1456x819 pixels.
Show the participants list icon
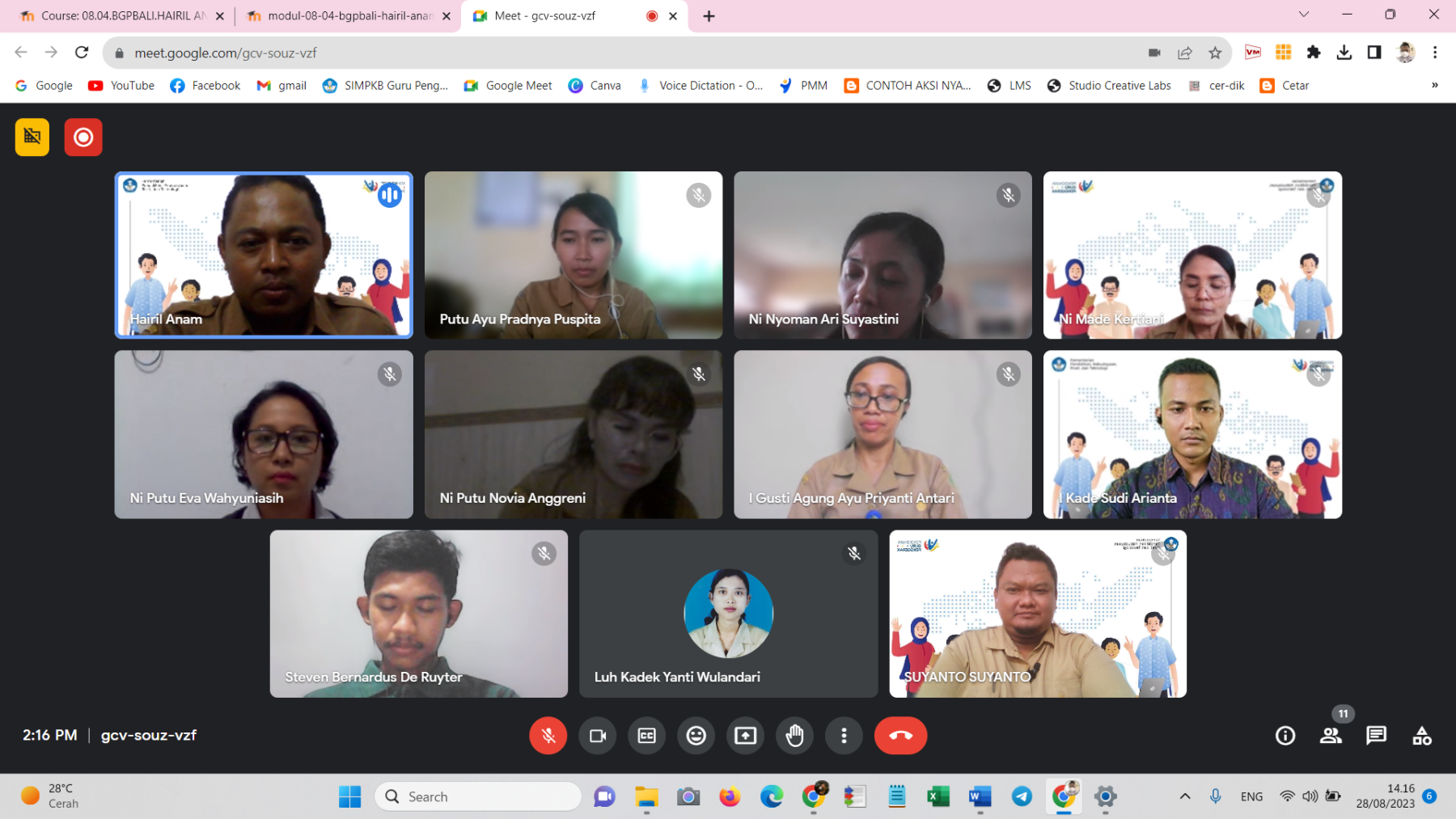coord(1330,735)
